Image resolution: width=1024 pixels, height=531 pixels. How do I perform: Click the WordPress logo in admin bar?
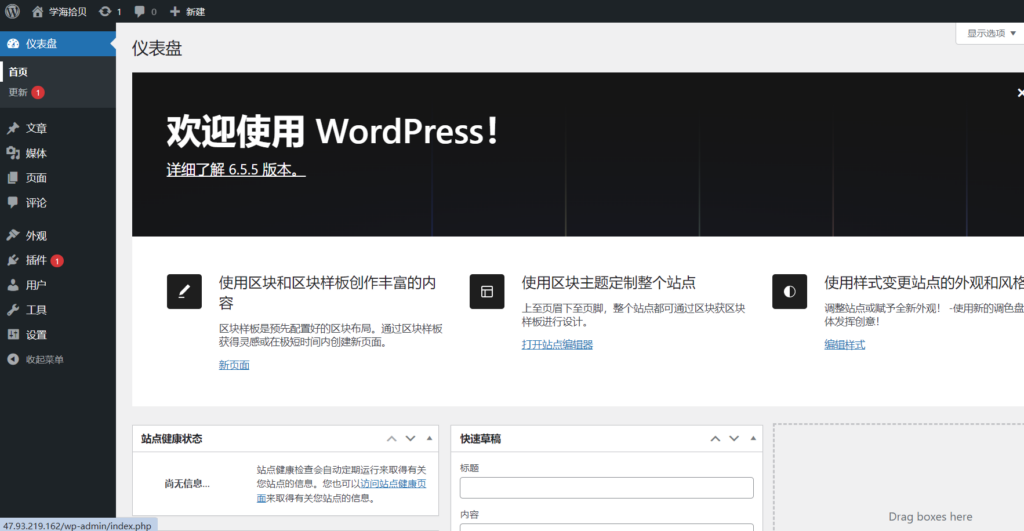(12, 11)
